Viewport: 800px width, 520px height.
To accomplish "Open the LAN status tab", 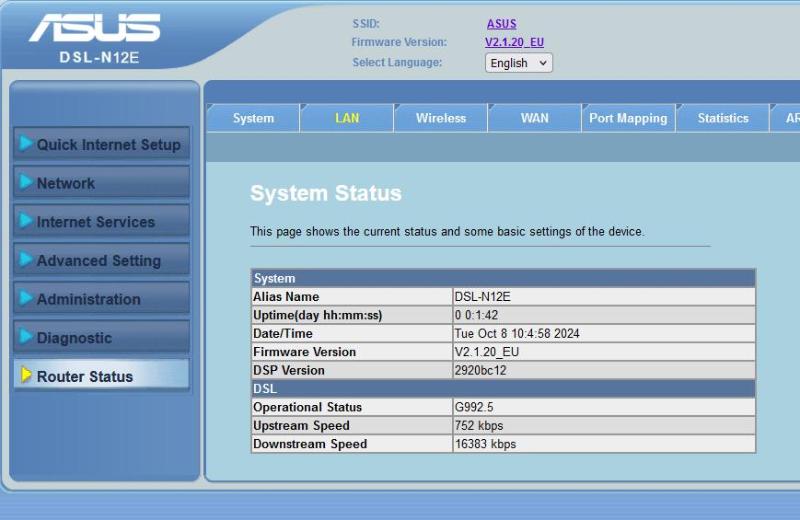I will pos(347,118).
